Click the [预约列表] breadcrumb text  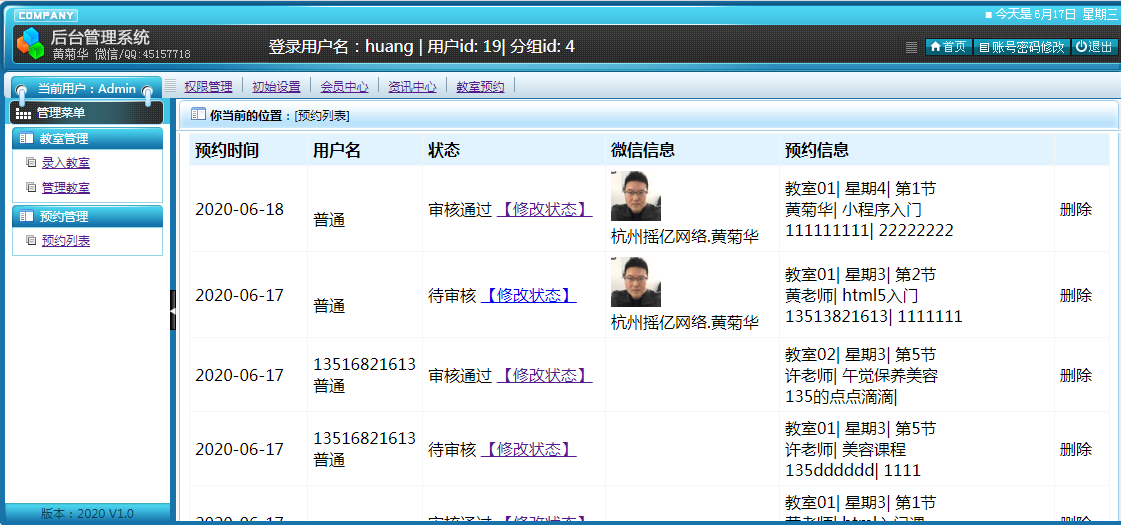322,115
